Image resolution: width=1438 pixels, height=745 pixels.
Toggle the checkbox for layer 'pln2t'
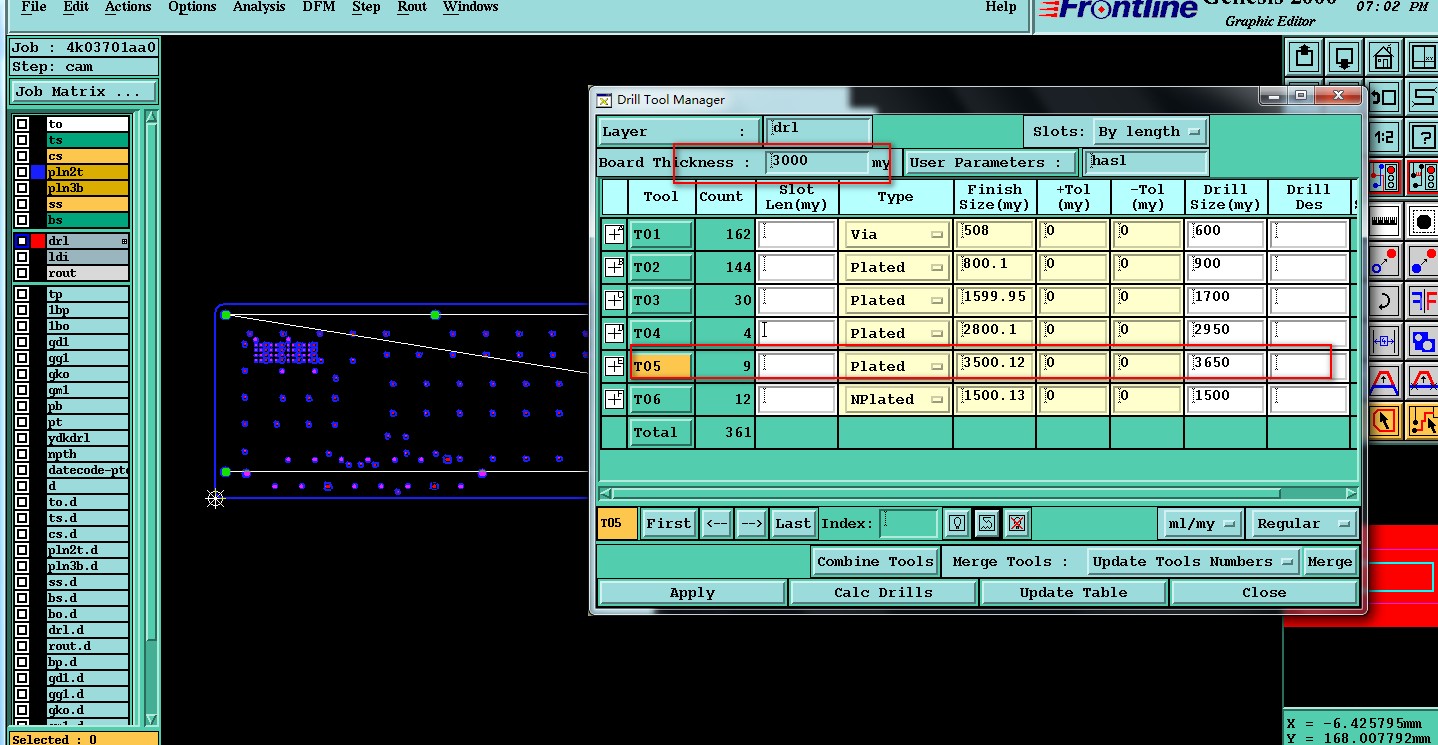(22, 172)
